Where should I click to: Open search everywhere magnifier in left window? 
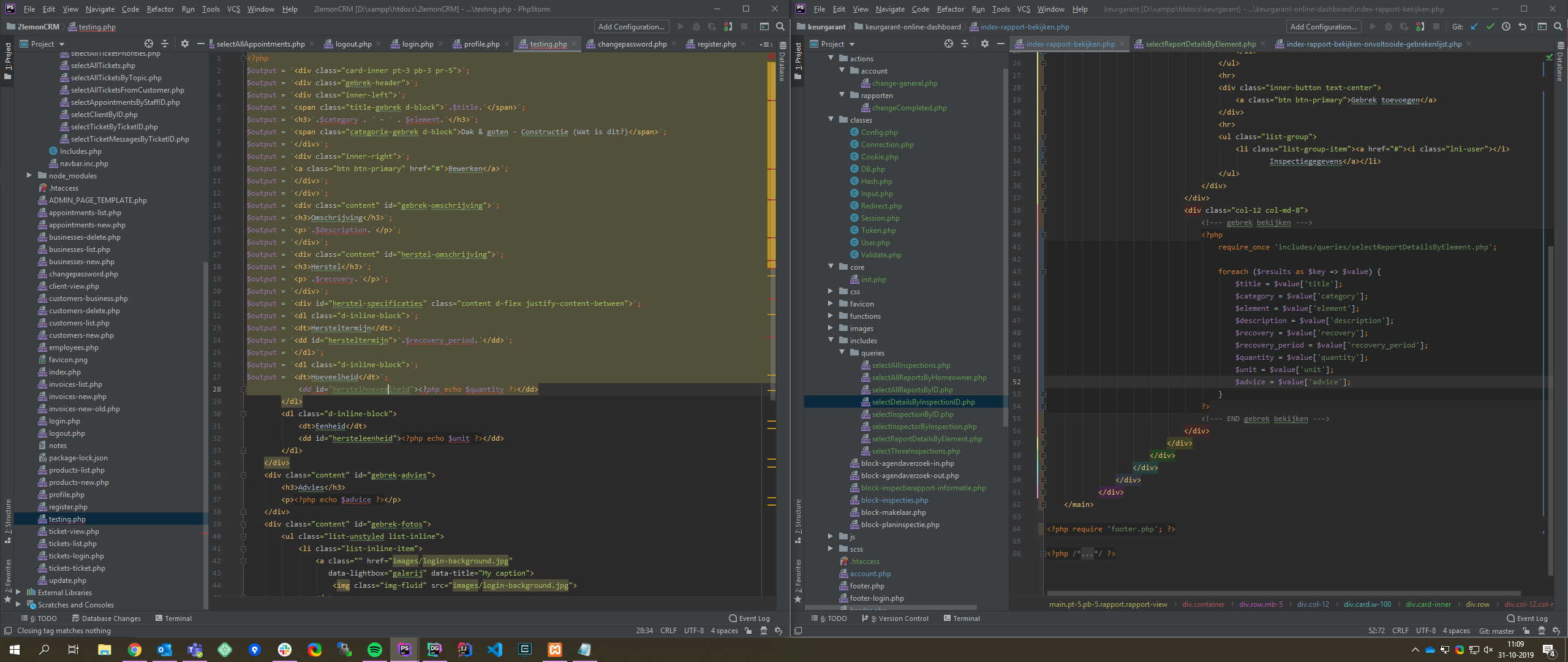[x=780, y=26]
